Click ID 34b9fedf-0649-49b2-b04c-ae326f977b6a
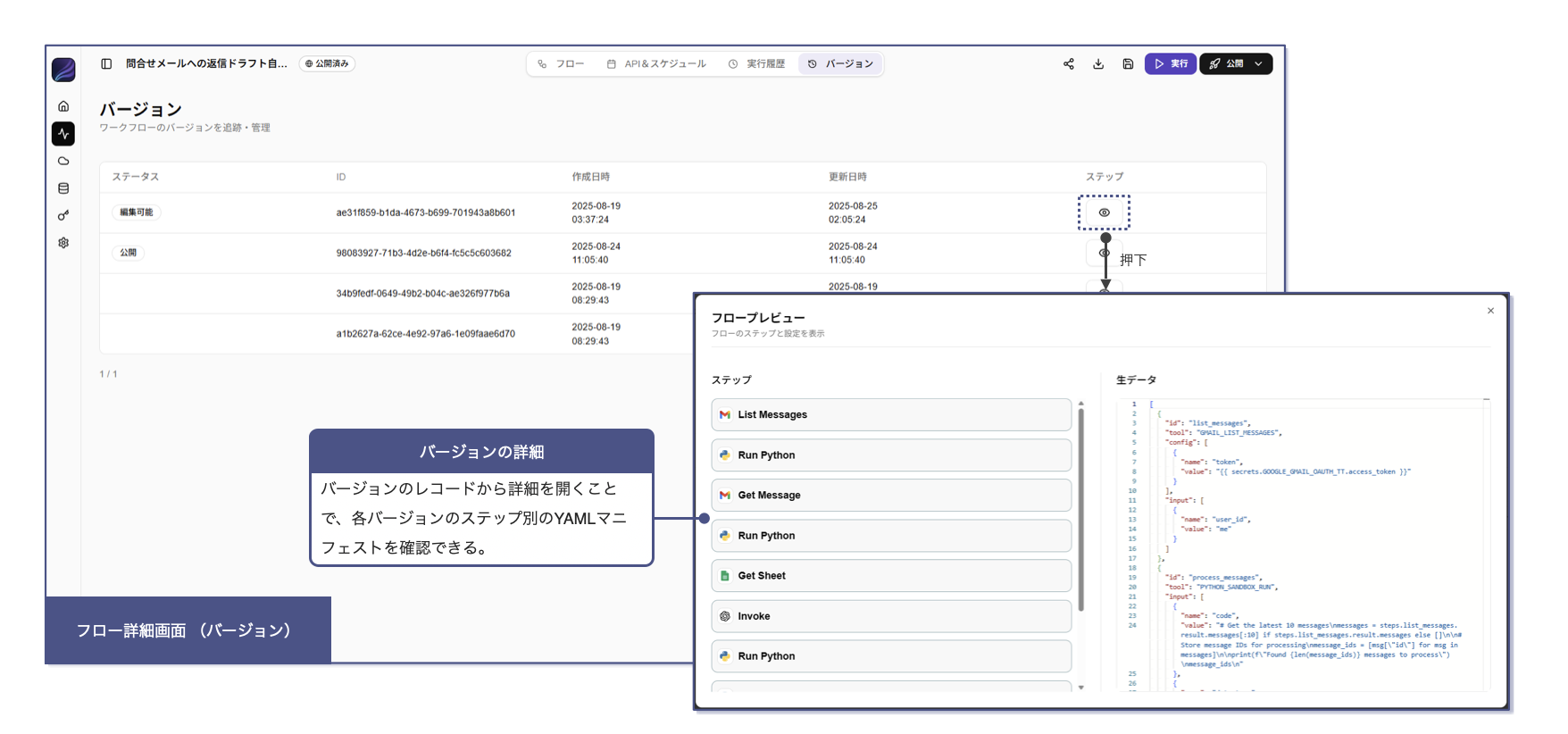1568x734 pixels. pyautogui.click(x=423, y=293)
